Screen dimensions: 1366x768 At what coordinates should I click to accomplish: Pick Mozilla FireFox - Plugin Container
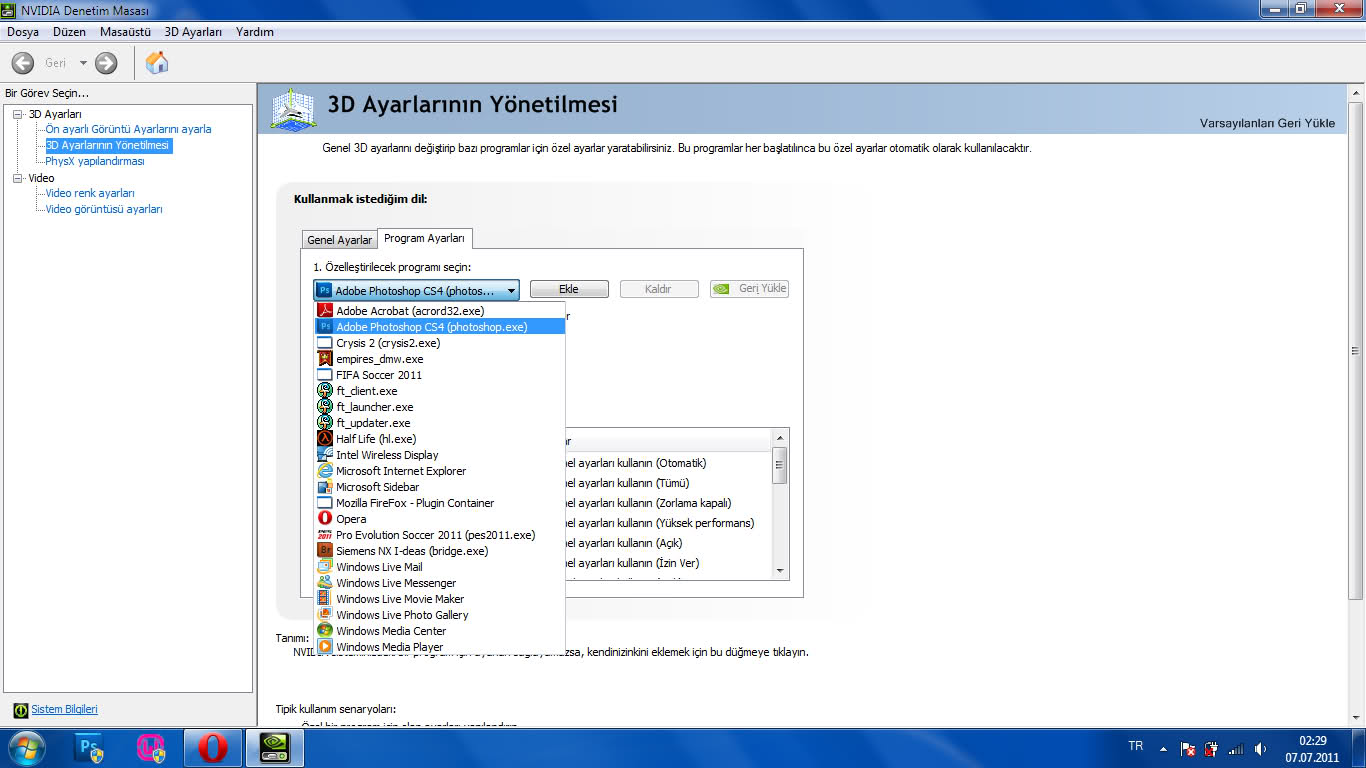tap(440, 503)
